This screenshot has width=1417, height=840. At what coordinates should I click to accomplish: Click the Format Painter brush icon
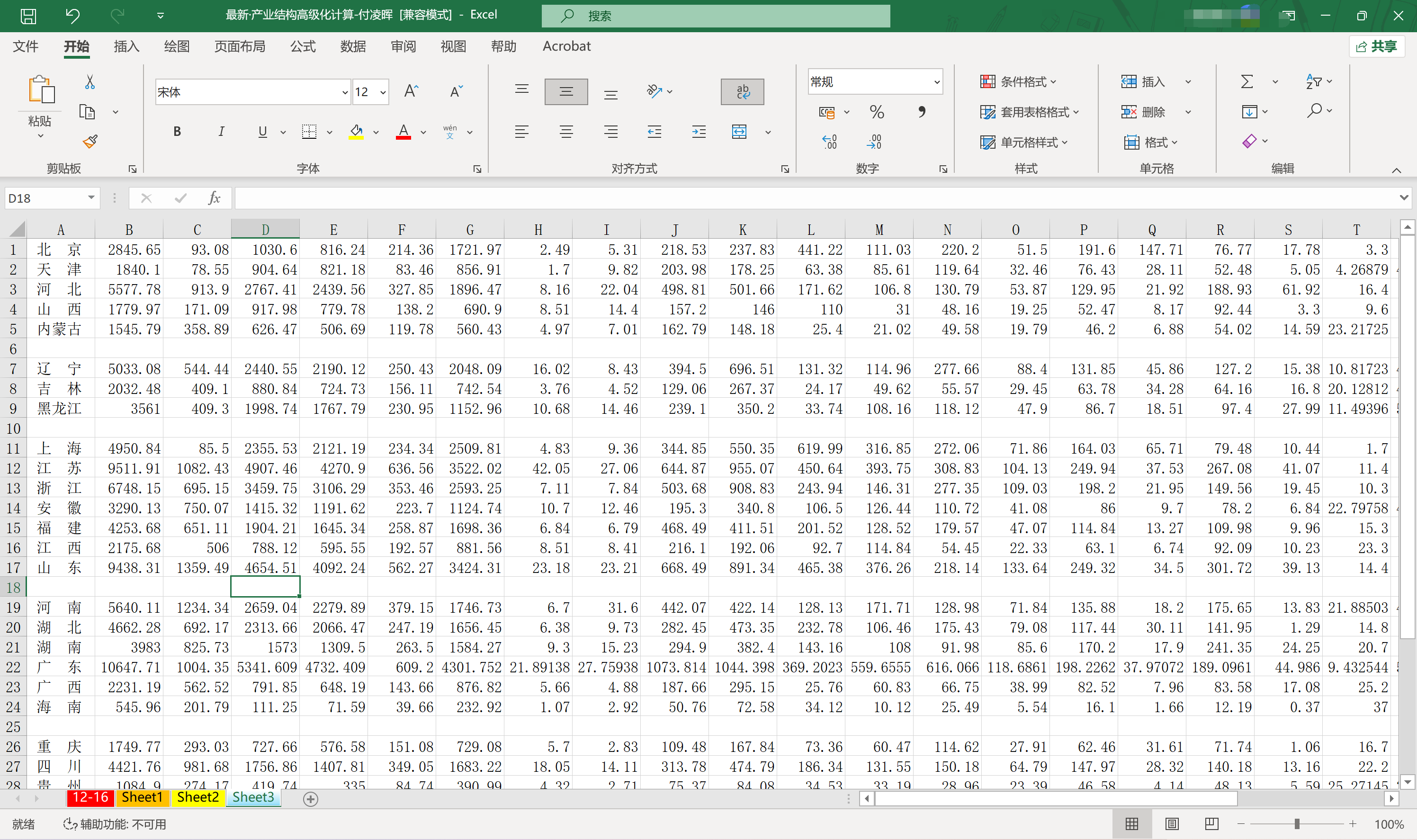(x=90, y=142)
